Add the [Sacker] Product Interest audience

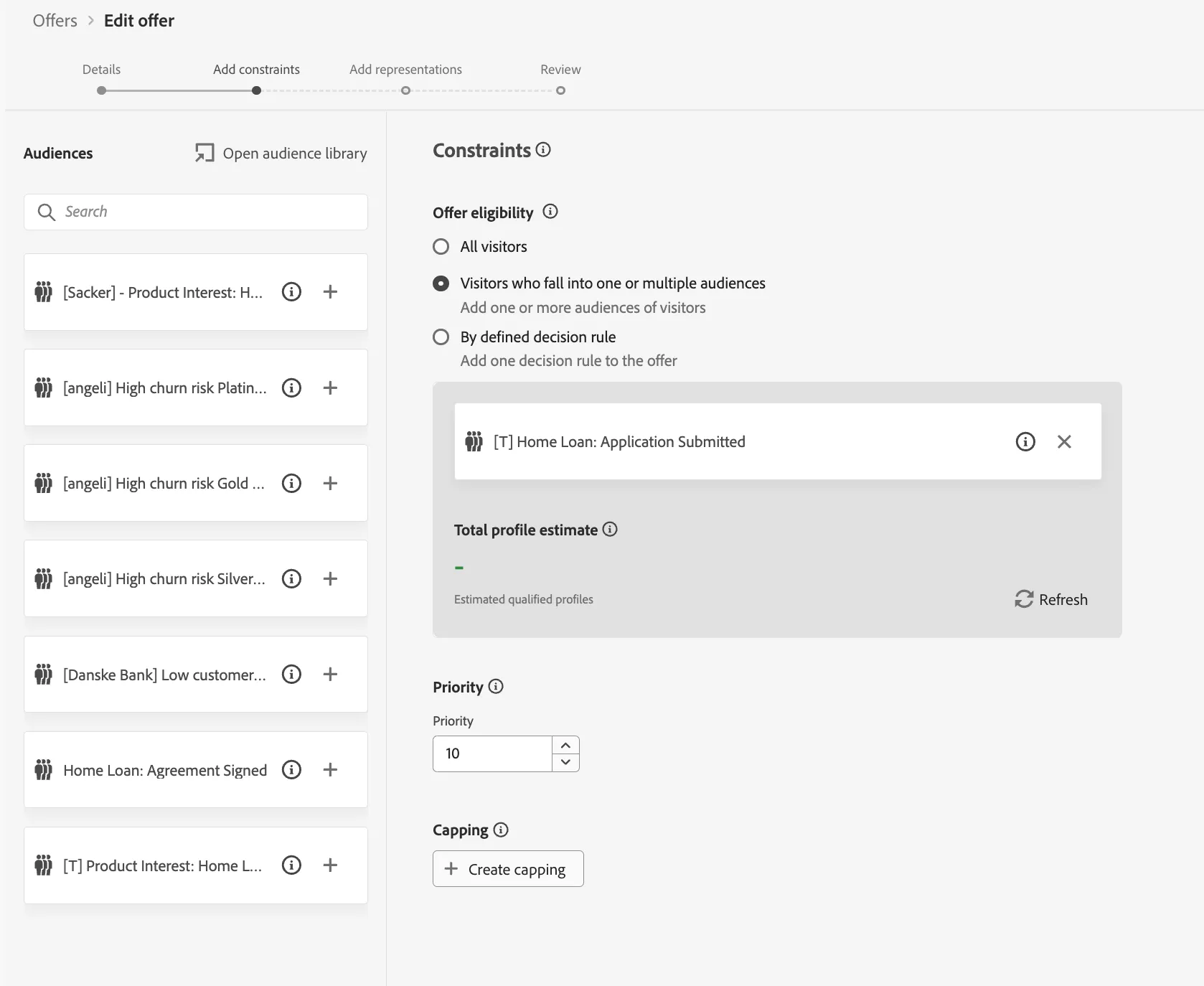(x=330, y=292)
